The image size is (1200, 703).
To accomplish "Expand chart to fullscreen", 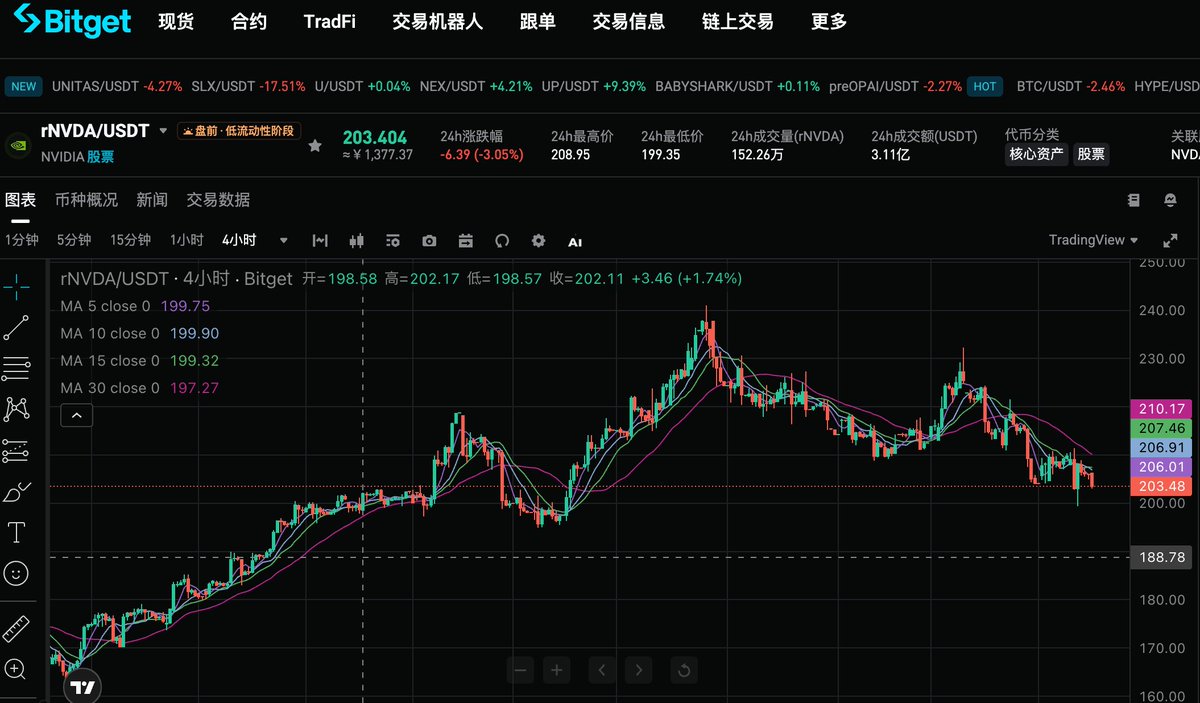I will 1170,241.
